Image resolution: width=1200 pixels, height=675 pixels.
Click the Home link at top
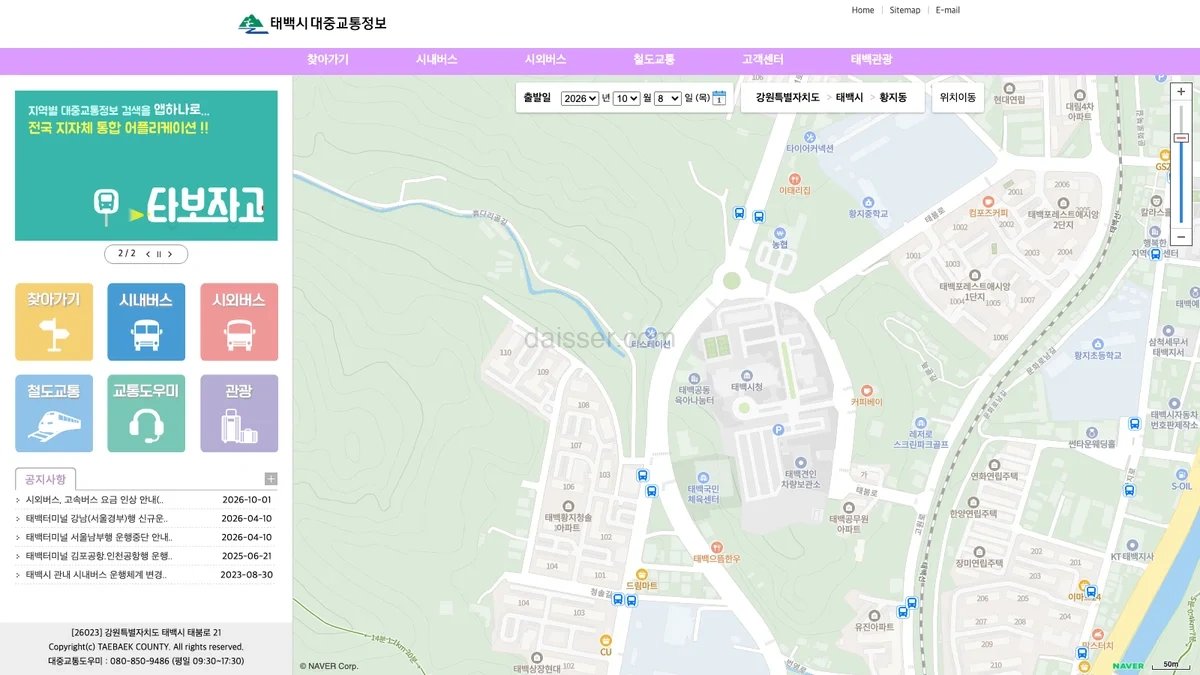[863, 10]
